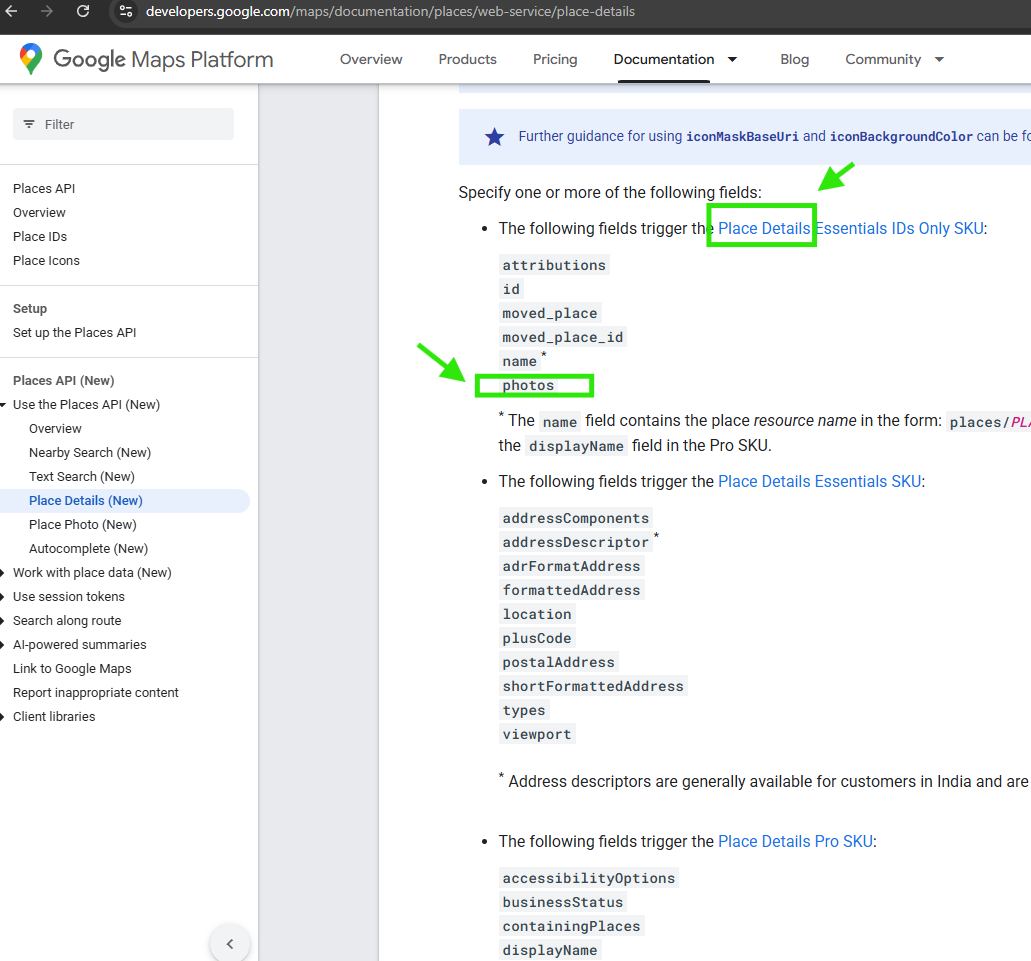Collapse Use the Places API (New) section
Image resolution: width=1031 pixels, height=961 pixels.
(4, 405)
